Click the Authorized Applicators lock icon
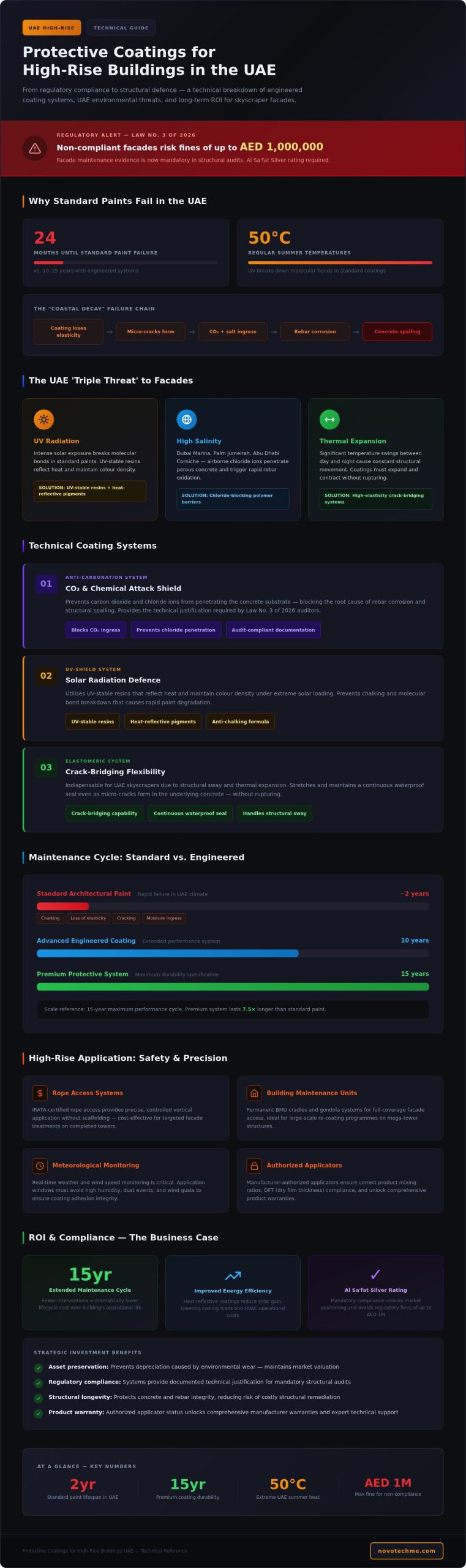This screenshot has height=1568, width=466. pyautogui.click(x=254, y=1165)
